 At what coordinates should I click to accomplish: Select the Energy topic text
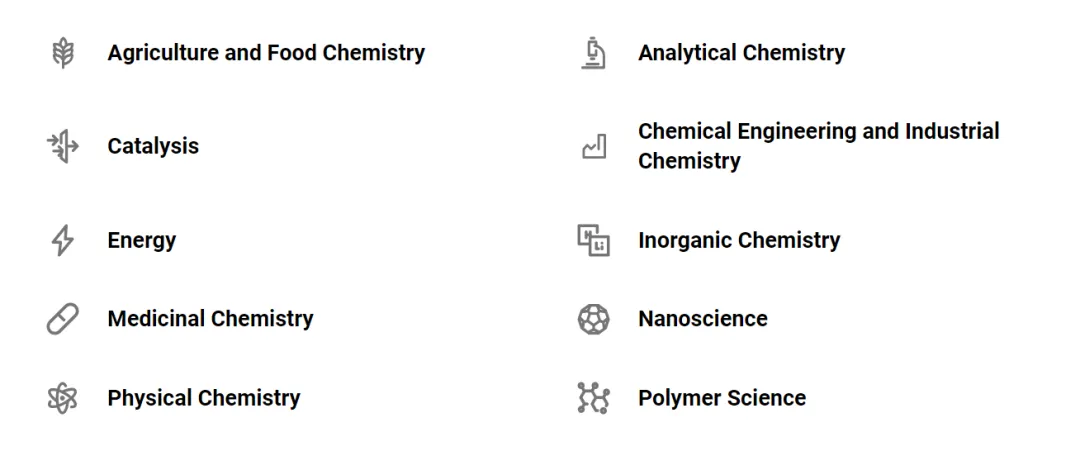pyautogui.click(x=142, y=240)
